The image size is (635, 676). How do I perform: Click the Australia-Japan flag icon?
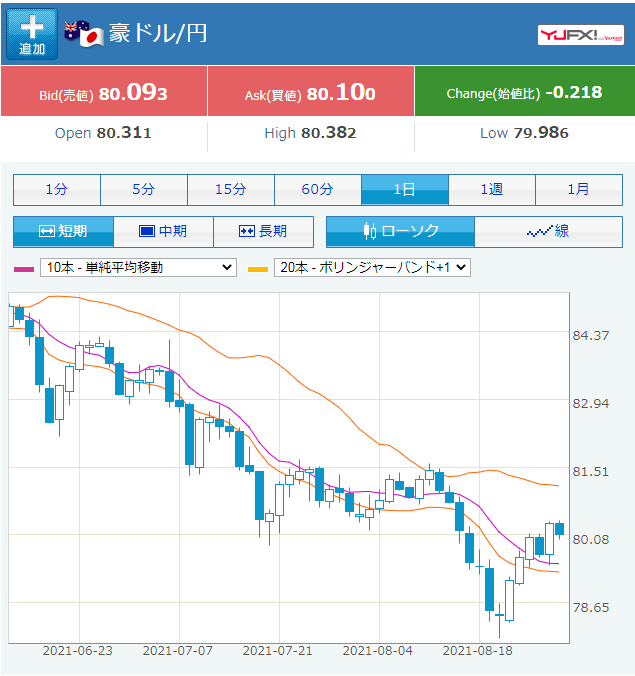[84, 34]
